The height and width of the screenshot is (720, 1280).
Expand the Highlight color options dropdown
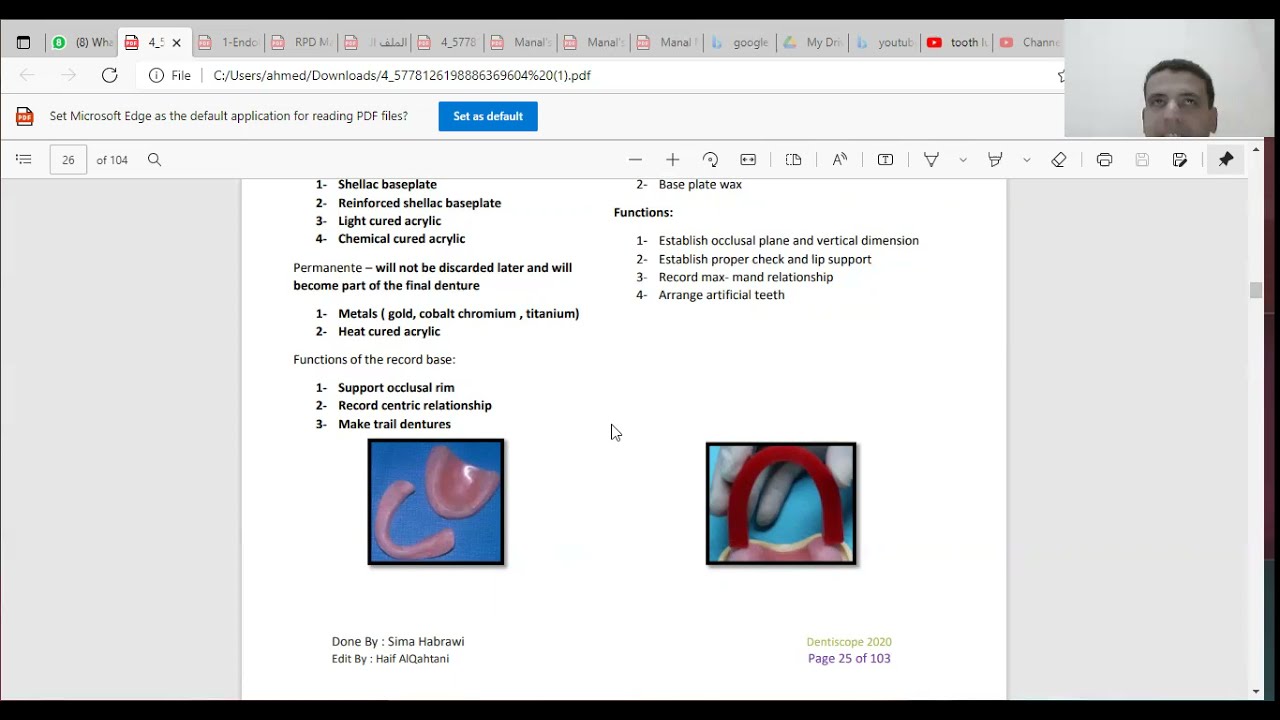coord(1026,159)
